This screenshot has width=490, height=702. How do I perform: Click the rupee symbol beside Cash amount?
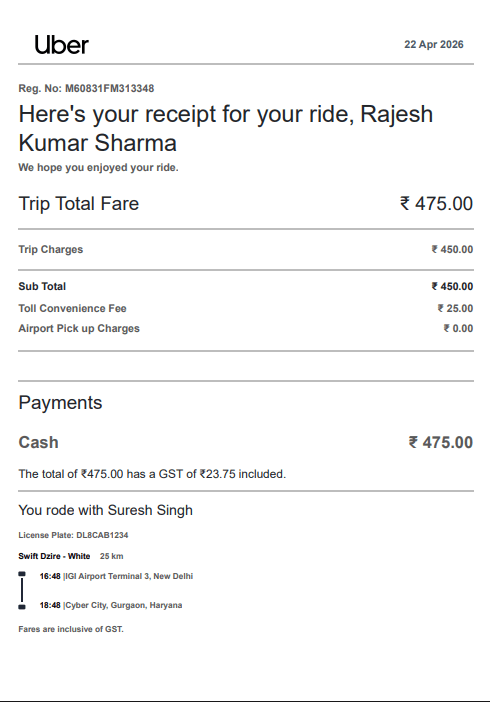(413, 442)
